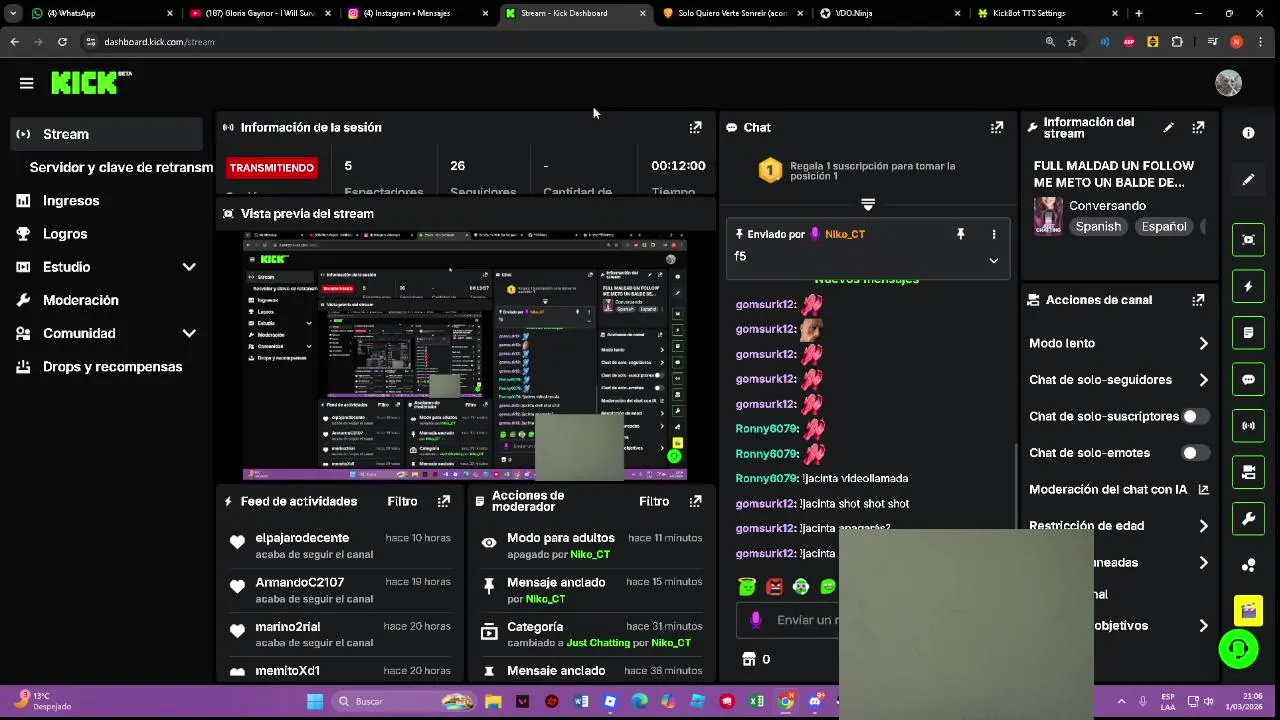Pop out the Chat panel
The height and width of the screenshot is (720, 1280).
point(996,127)
